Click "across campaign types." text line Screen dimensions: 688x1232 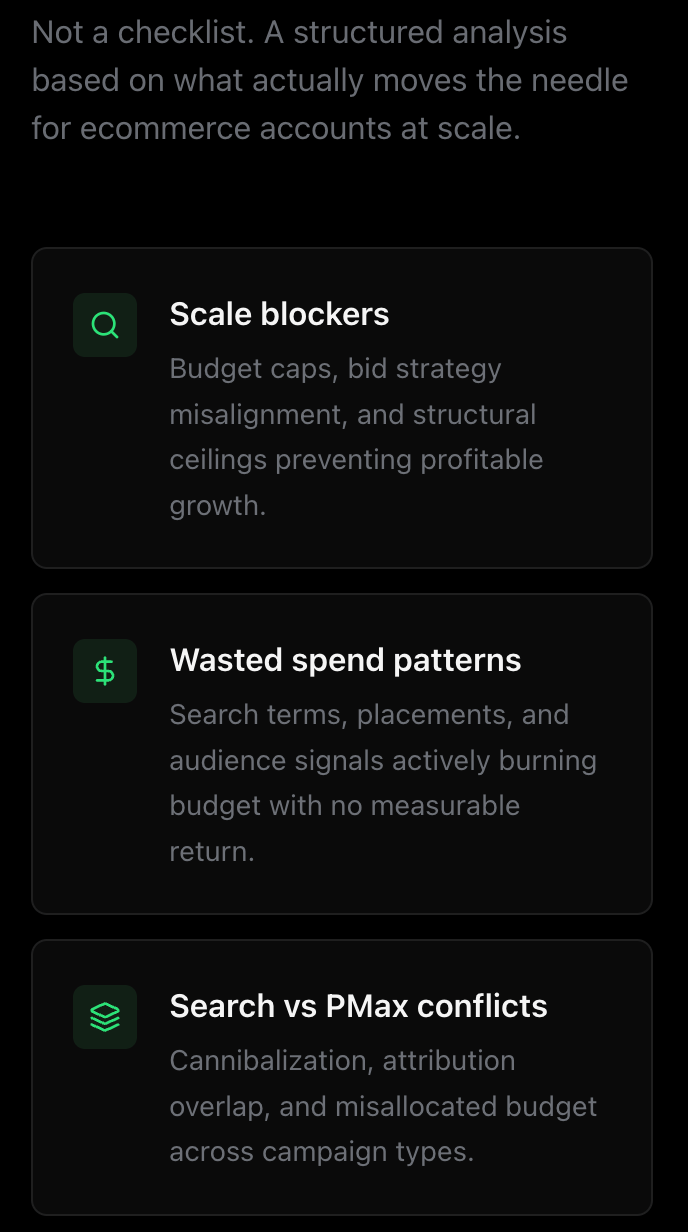(x=321, y=1152)
